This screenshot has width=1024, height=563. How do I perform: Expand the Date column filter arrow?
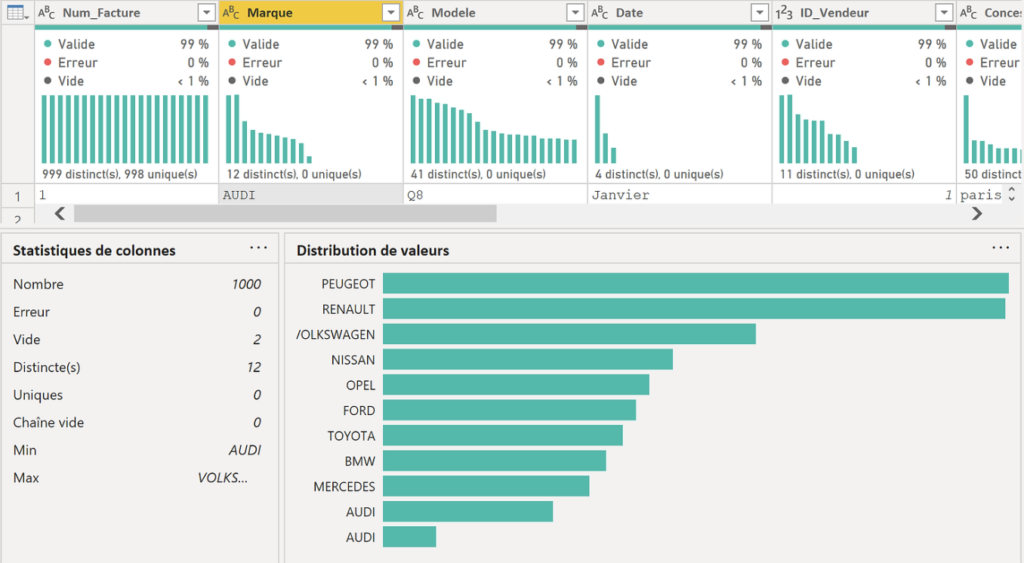[760, 12]
